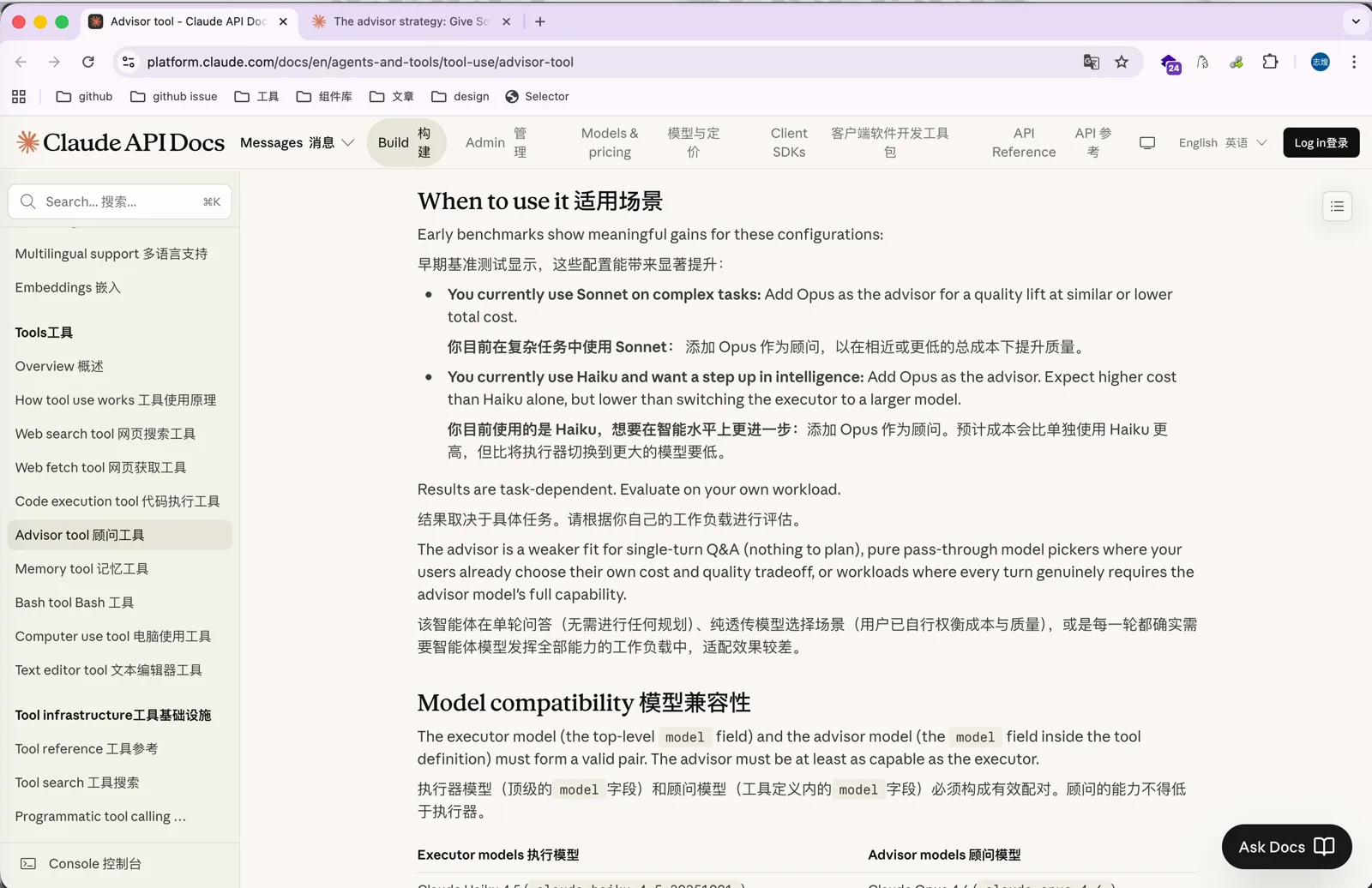Open the Console 控制台 link
The width and height of the screenshot is (1372, 888).
point(81,864)
